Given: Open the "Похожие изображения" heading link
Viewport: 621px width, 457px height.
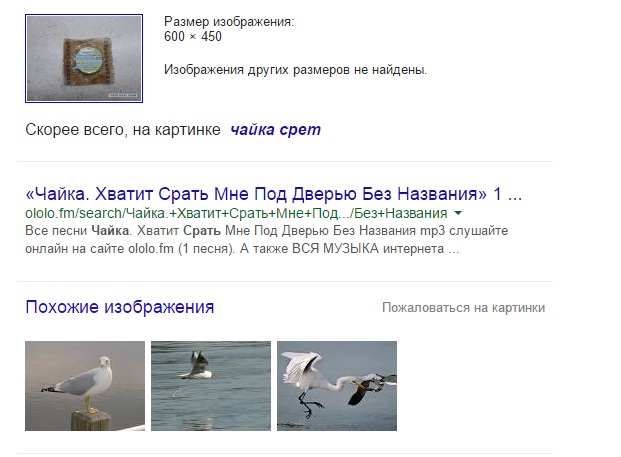Looking at the screenshot, I should coord(120,307).
